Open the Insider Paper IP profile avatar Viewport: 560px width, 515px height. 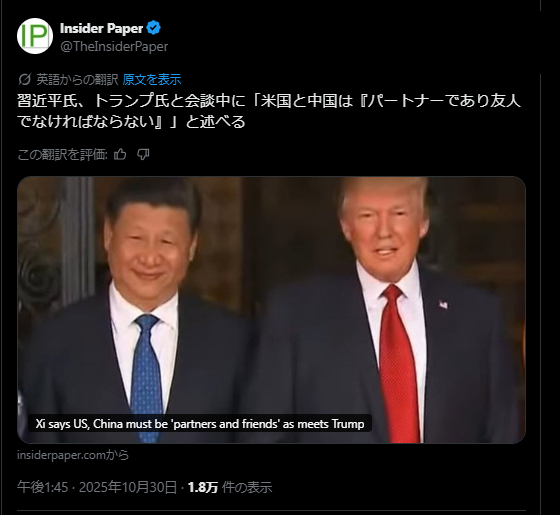point(35,36)
